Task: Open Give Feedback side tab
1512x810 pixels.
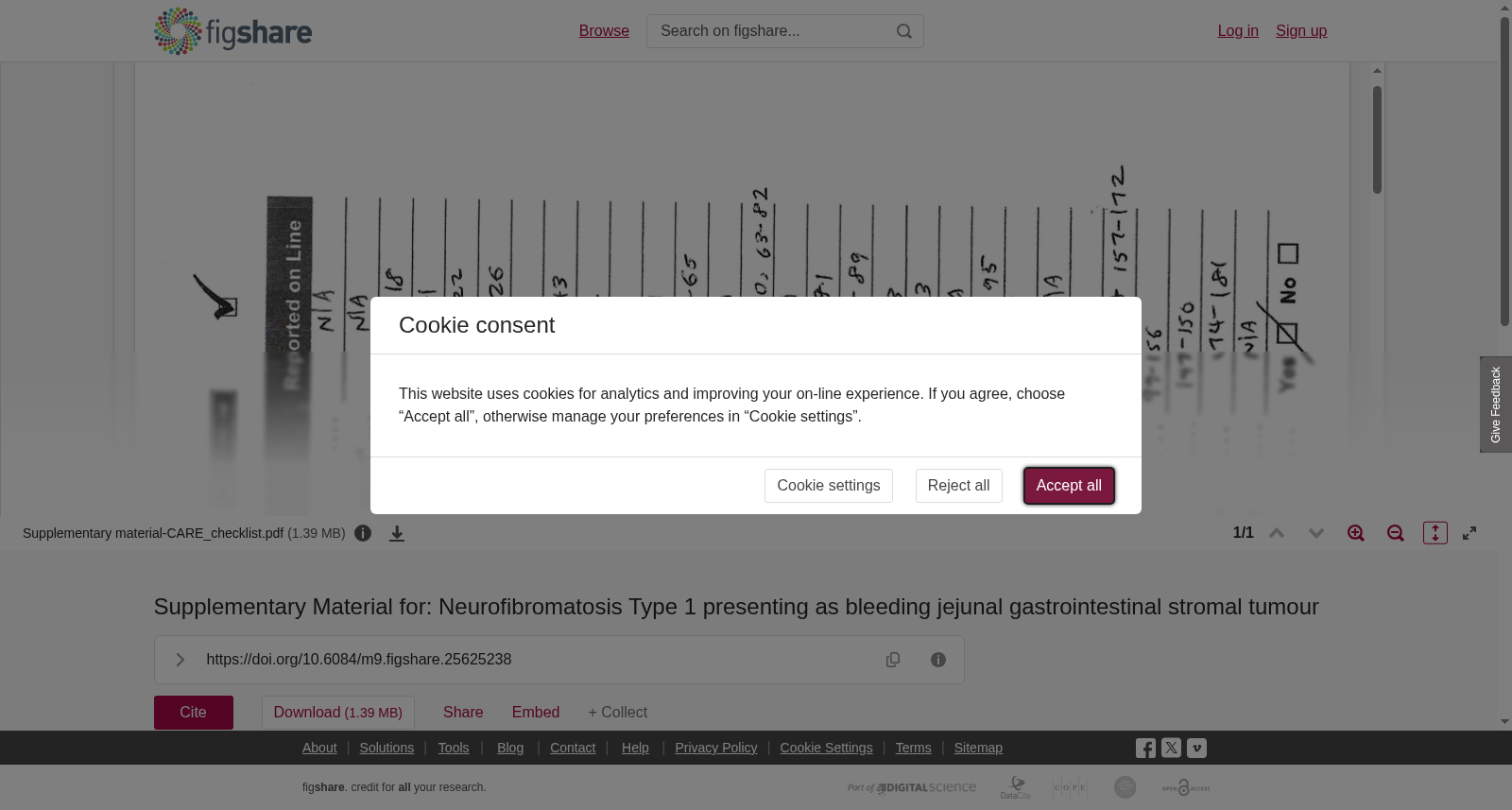Action: 1496,405
